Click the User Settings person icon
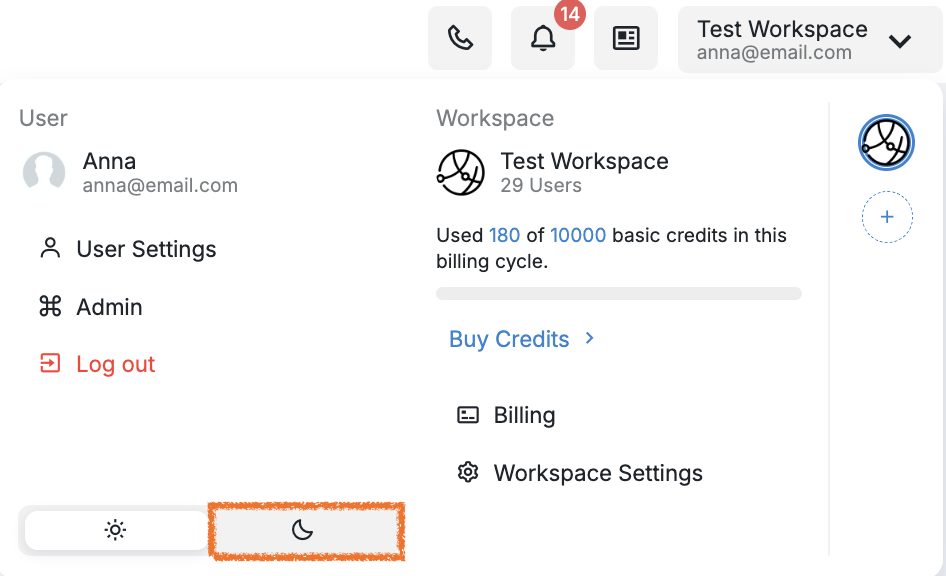The image size is (946, 576). tap(50, 248)
